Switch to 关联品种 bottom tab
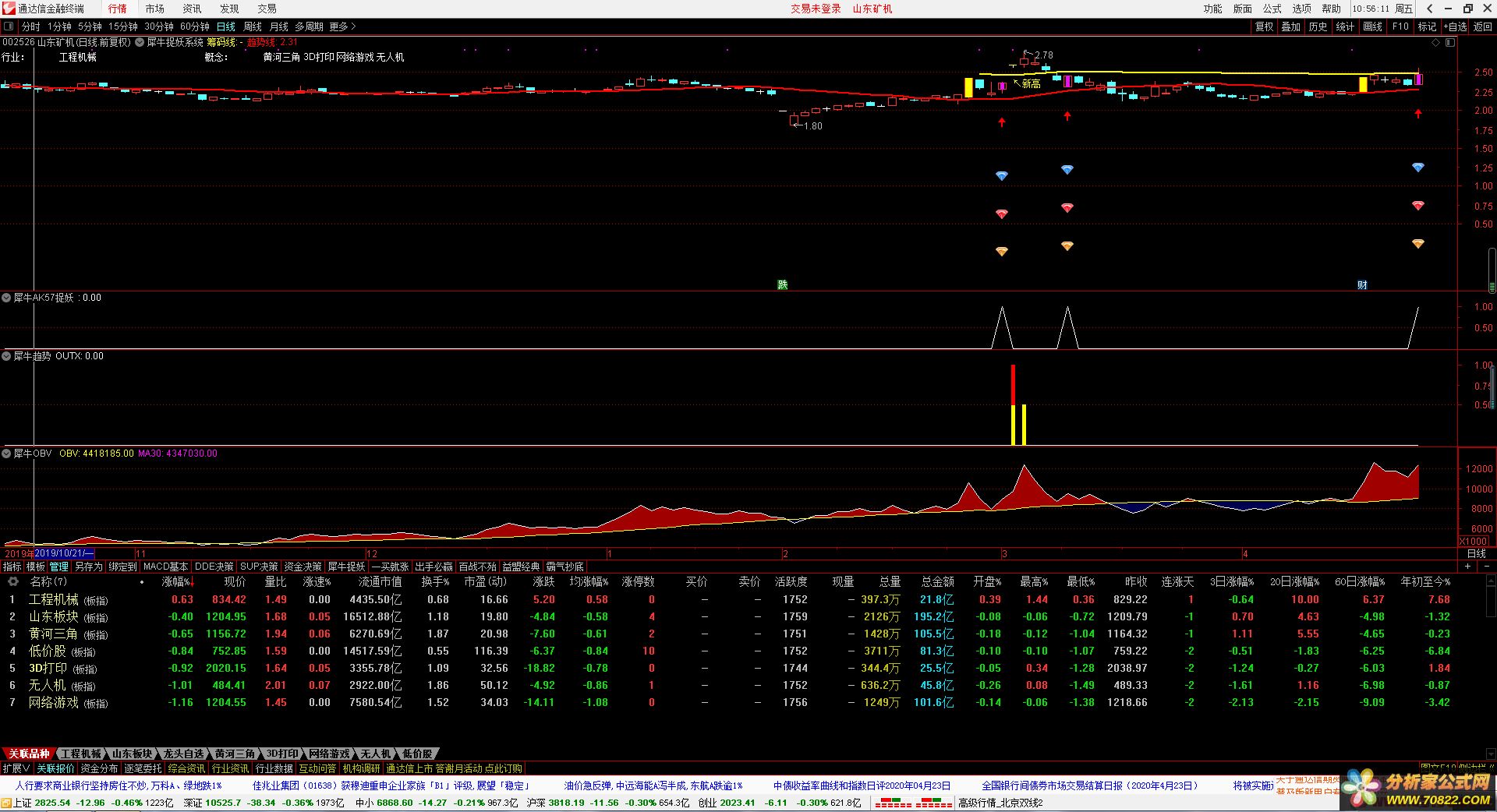Image resolution: width=1497 pixels, height=812 pixels. (x=29, y=754)
